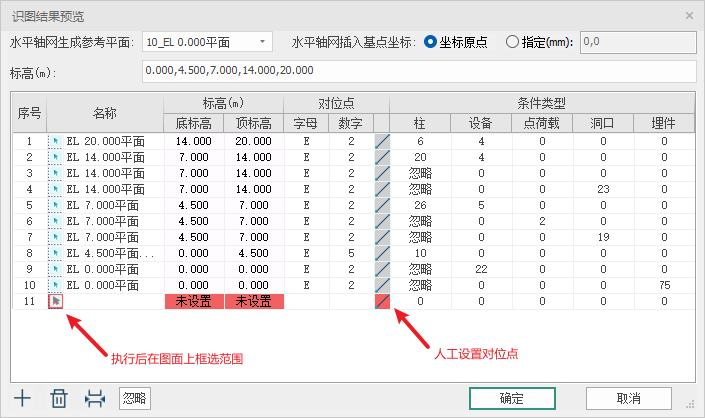Click the alignment point icon in row 3
Viewport: 705px width, 418px height.
pyautogui.click(x=380, y=174)
